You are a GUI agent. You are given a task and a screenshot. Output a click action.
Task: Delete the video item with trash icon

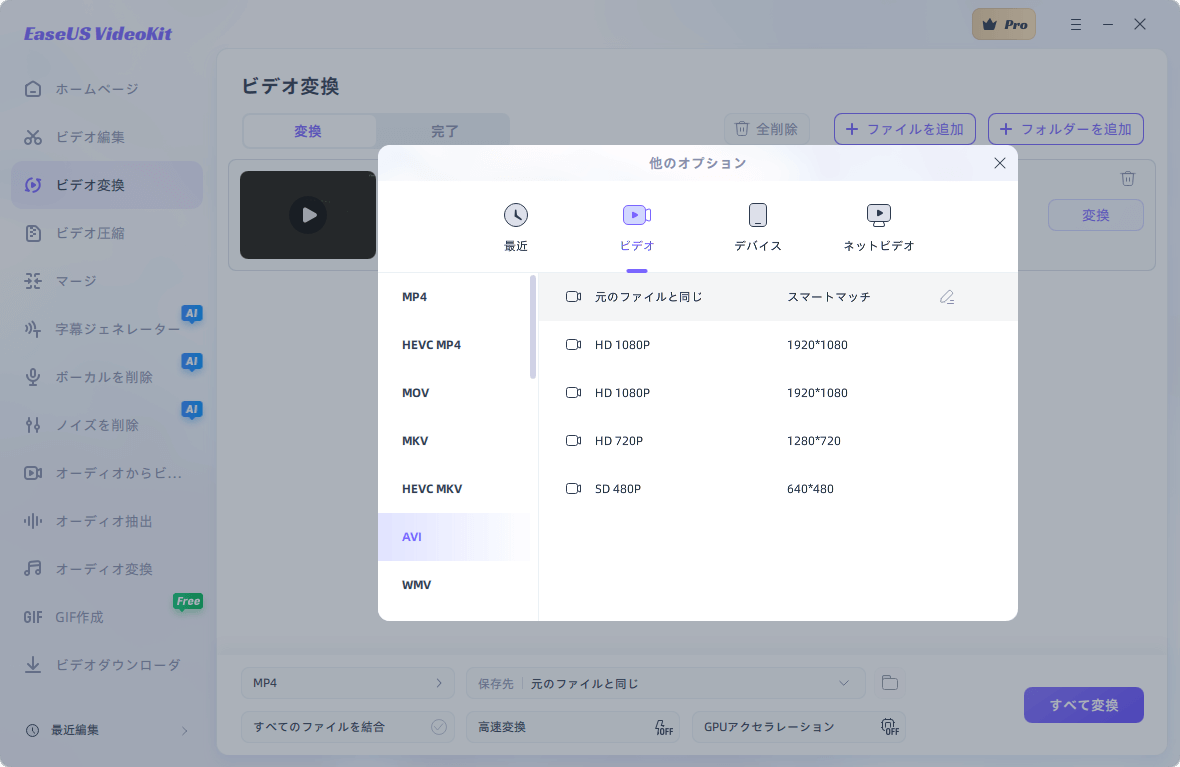1127,178
